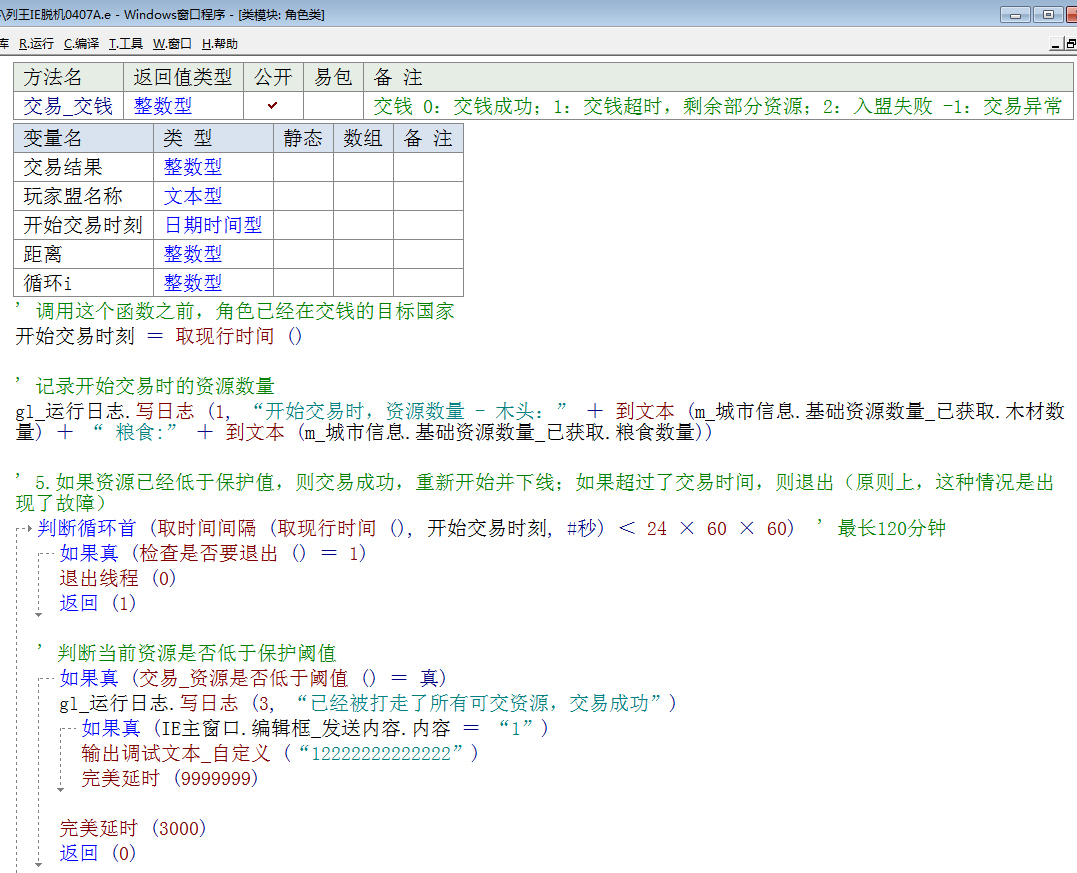Viewport: 1077px width, 873px height.
Task: Click the 交易_交钱 method name cell
Action: (68, 106)
